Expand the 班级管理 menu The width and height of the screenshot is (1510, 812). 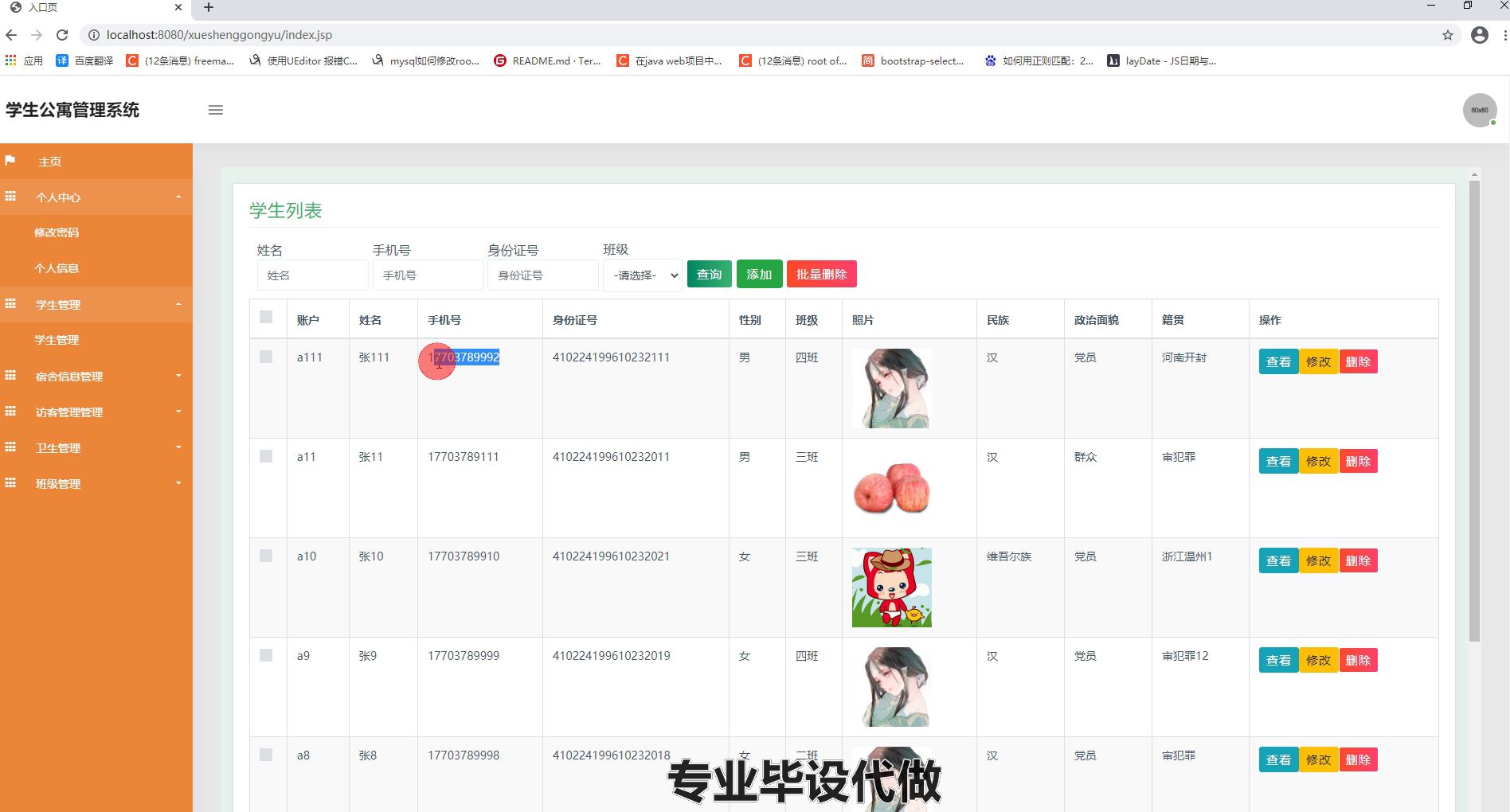96,483
